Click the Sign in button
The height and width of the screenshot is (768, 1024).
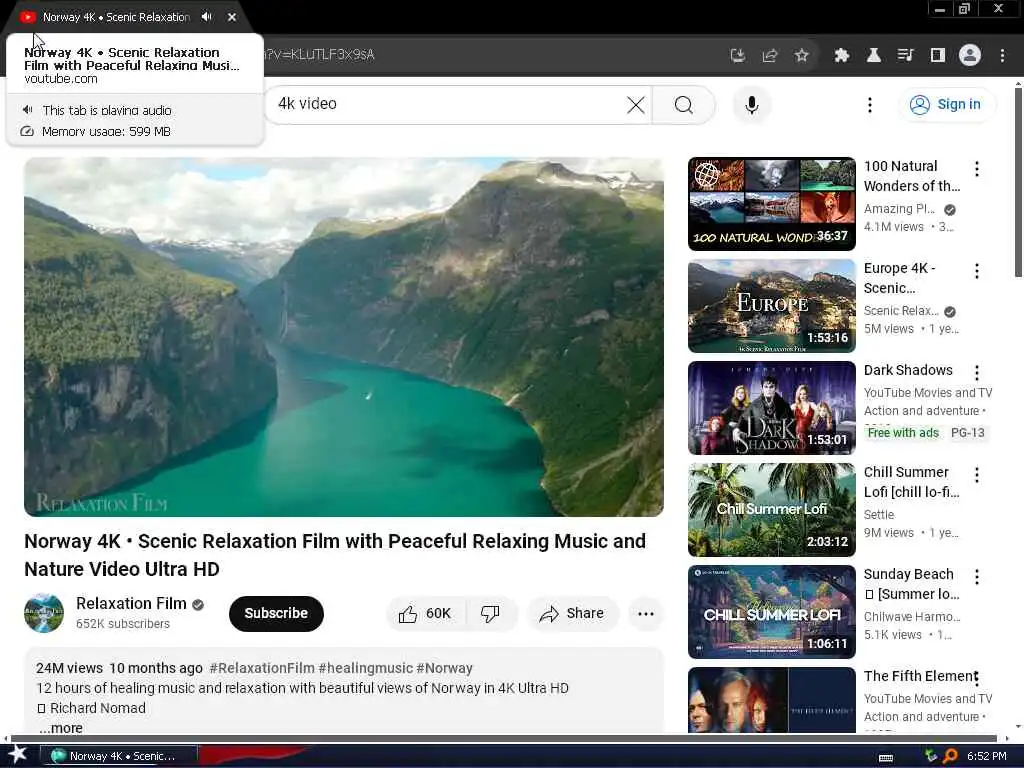click(x=947, y=104)
